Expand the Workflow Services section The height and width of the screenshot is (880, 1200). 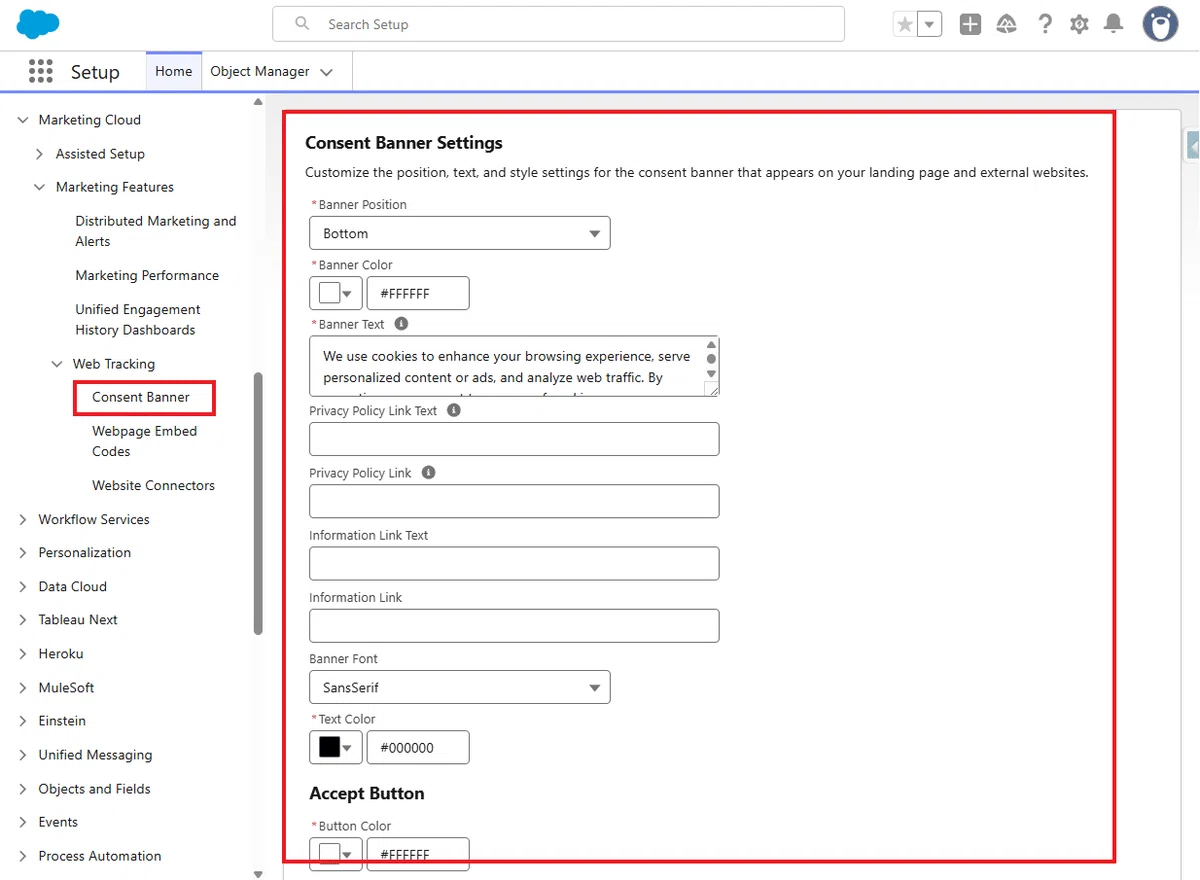[23, 519]
